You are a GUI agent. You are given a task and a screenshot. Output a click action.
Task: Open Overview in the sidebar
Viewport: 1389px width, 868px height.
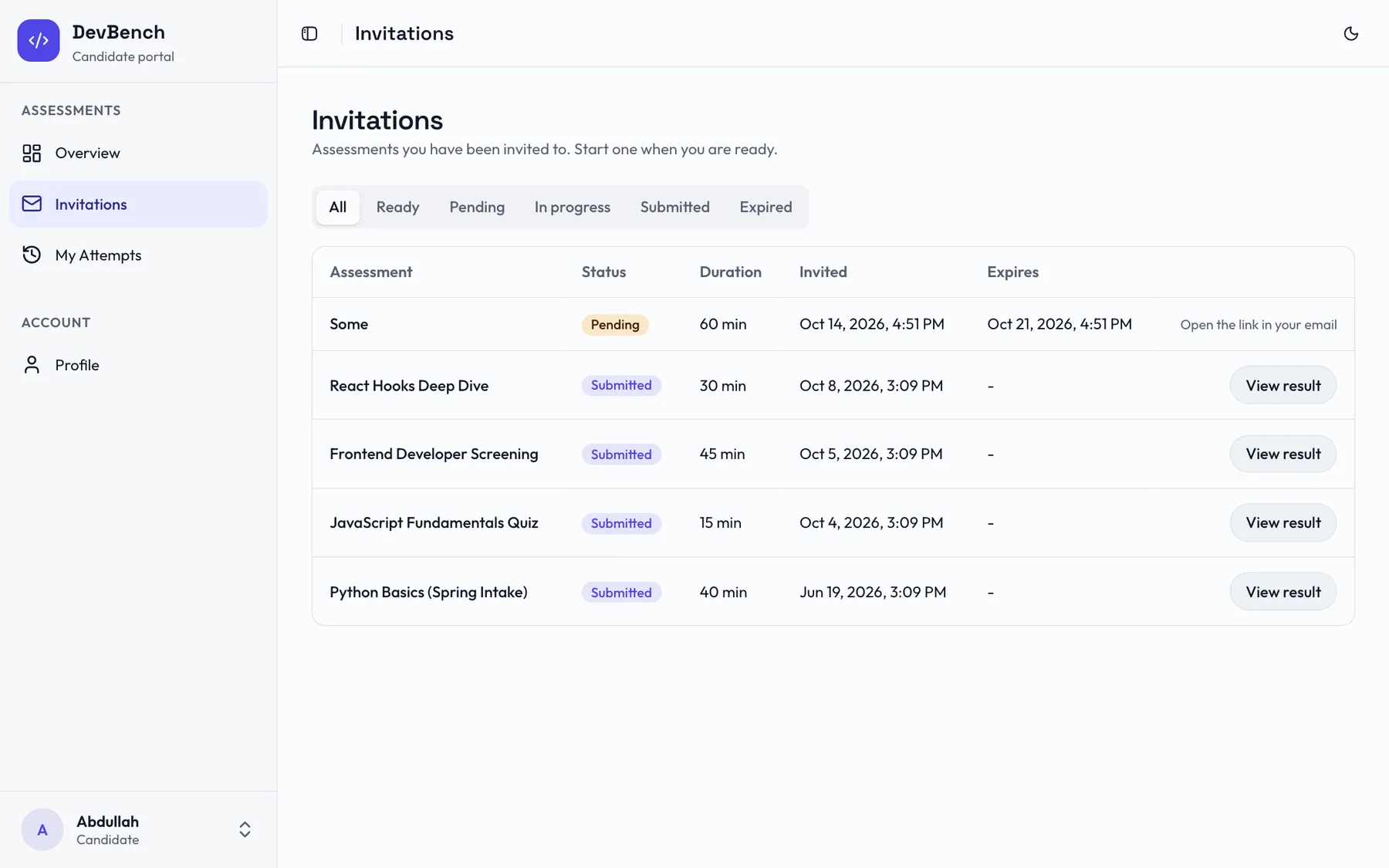pyautogui.click(x=139, y=153)
